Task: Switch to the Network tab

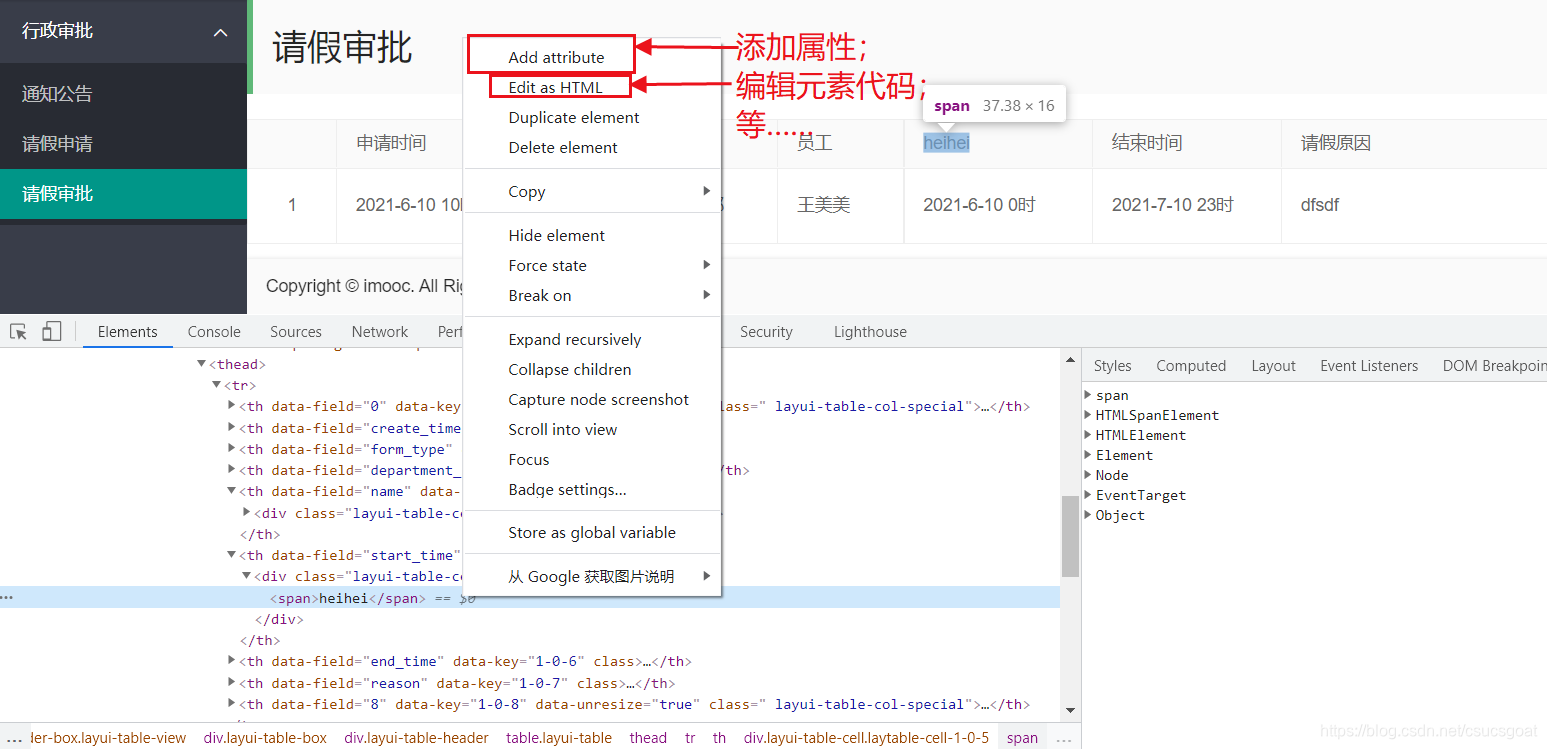Action: pos(380,332)
